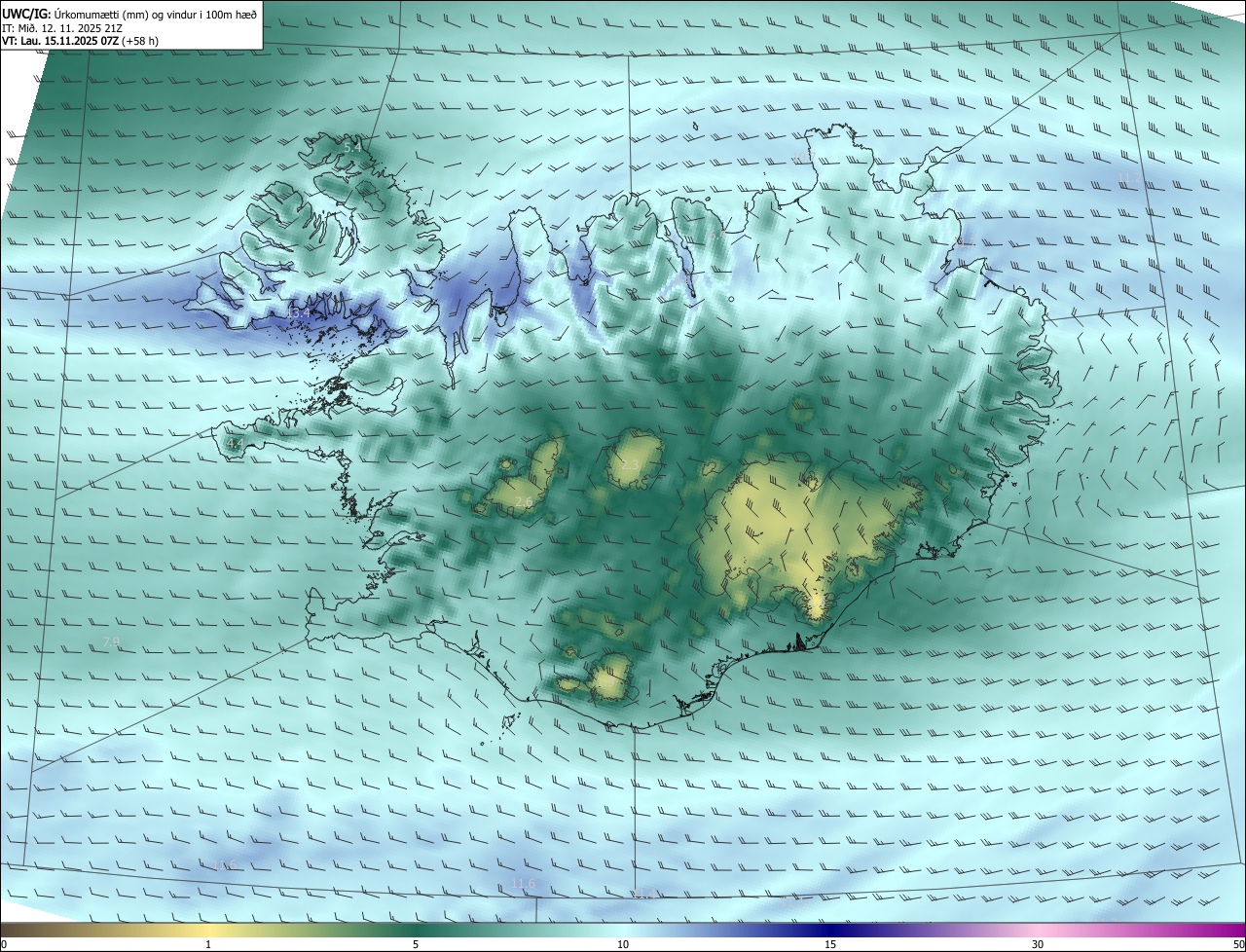Click the UWC/IG title label
Image resolution: width=1246 pixels, height=952 pixels.
click(x=26, y=14)
